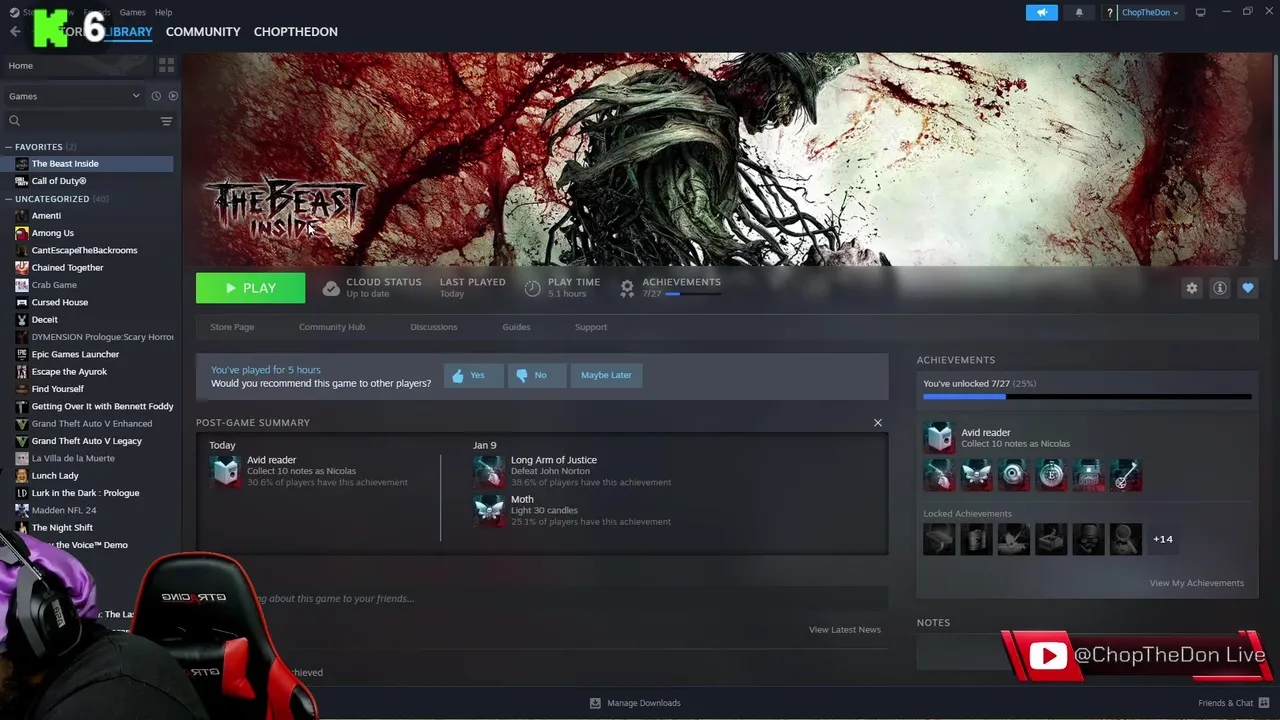Open Steam help question mark
The width and height of the screenshot is (1280, 720).
click(1109, 13)
